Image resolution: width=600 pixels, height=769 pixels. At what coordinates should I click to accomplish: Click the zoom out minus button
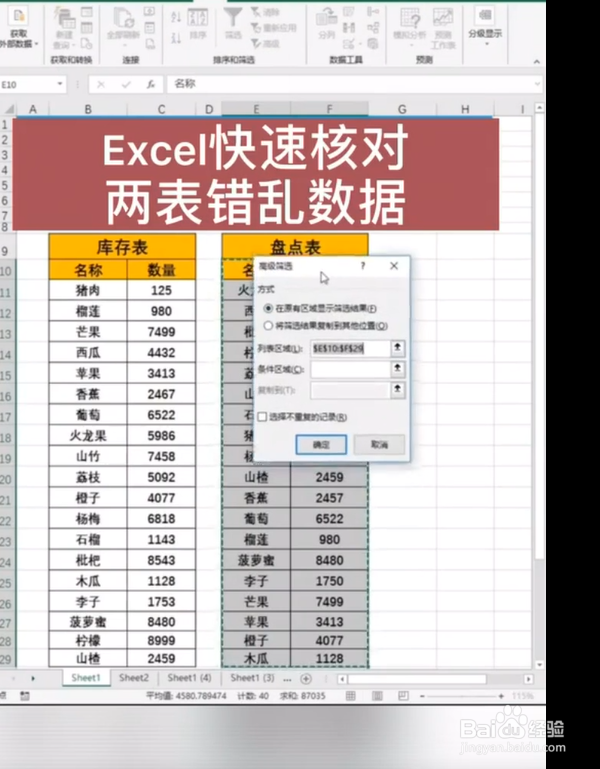click(422, 696)
